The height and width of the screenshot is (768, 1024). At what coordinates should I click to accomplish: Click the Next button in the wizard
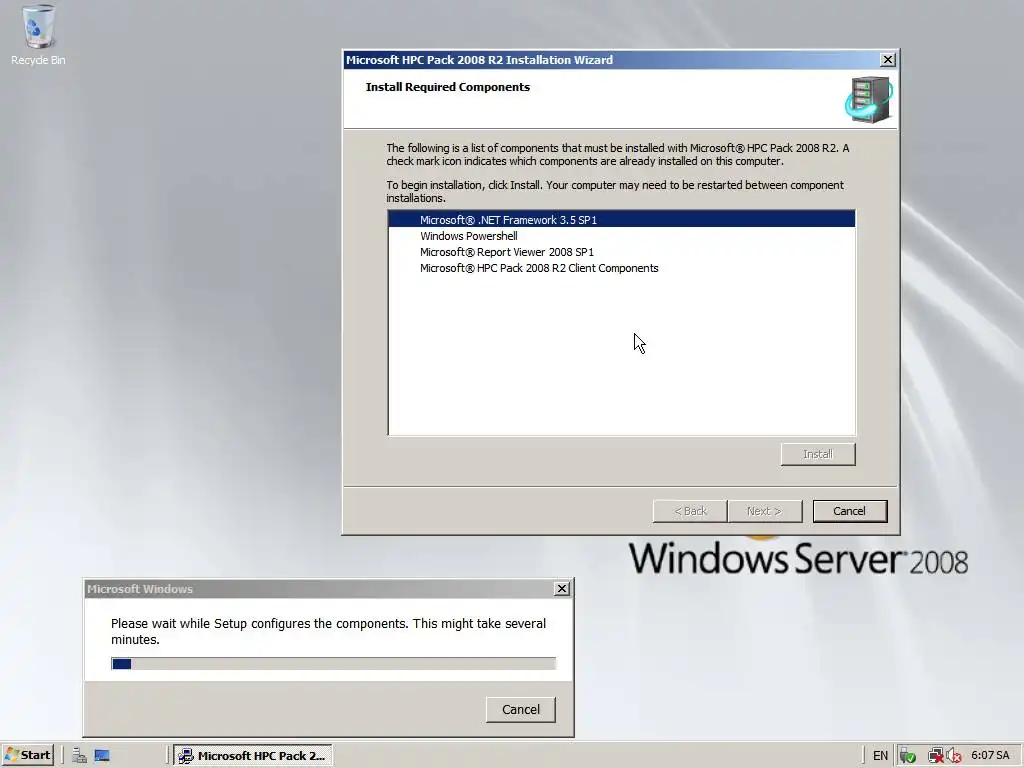click(x=765, y=511)
